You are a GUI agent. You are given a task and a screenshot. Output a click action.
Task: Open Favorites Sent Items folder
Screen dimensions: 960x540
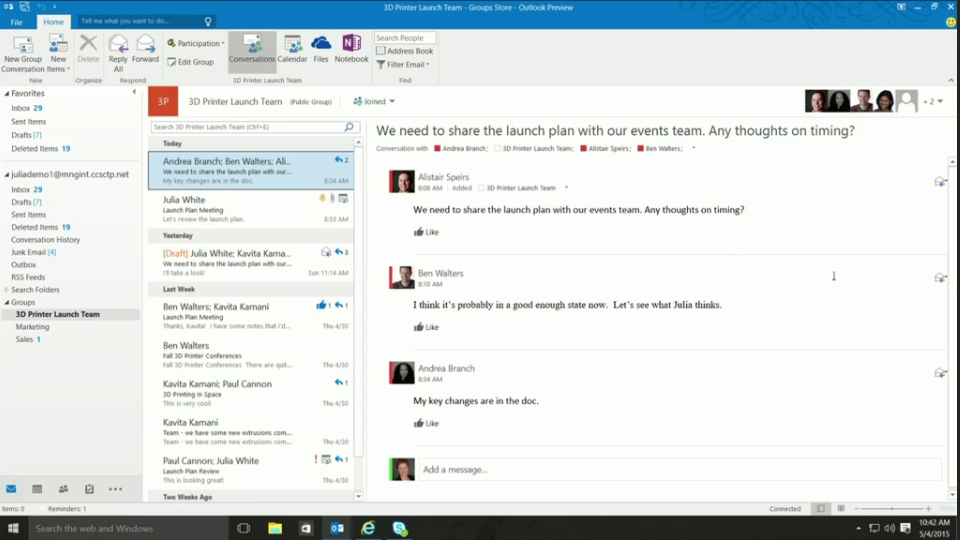pyautogui.click(x=28, y=122)
